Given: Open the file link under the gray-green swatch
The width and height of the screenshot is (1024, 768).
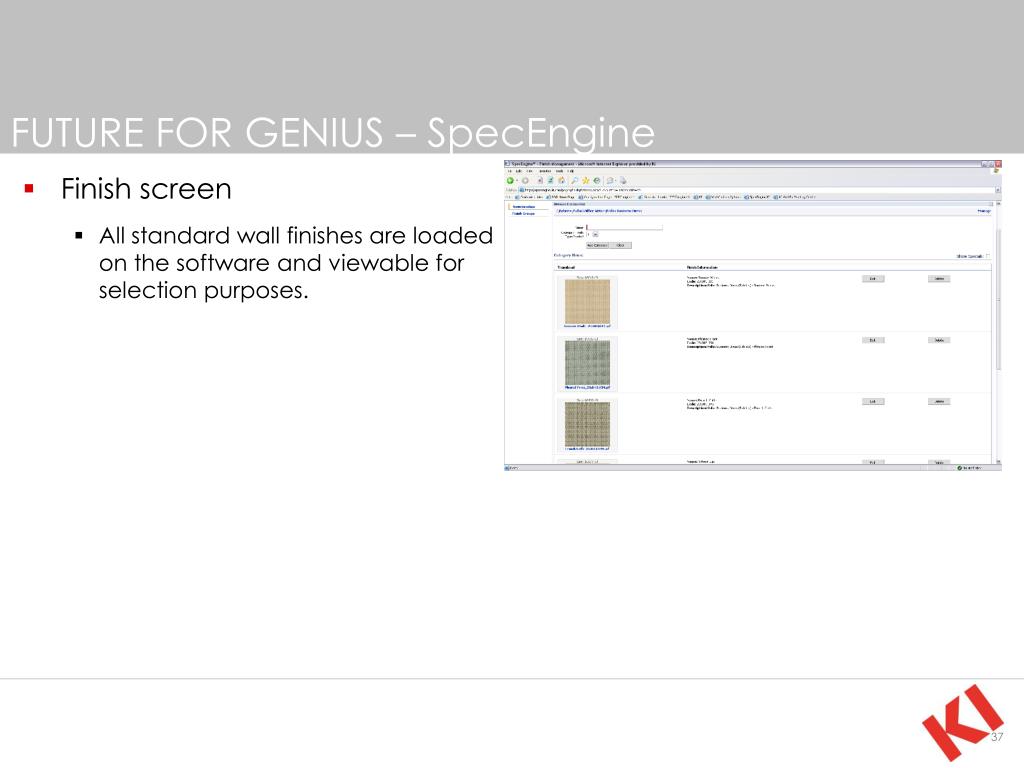Looking at the screenshot, I should pos(587,388).
